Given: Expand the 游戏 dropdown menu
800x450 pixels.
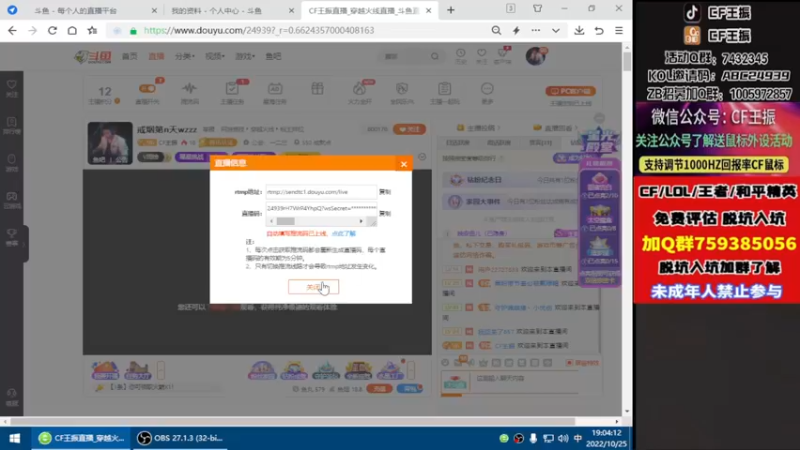Looking at the screenshot, I should 245,56.
